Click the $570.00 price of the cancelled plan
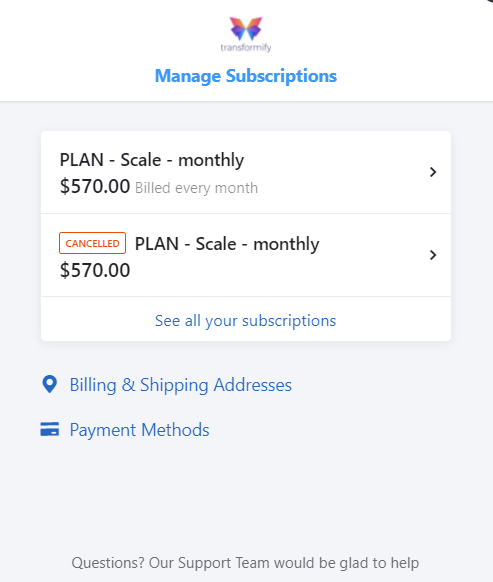The height and width of the screenshot is (582, 493). coord(95,270)
